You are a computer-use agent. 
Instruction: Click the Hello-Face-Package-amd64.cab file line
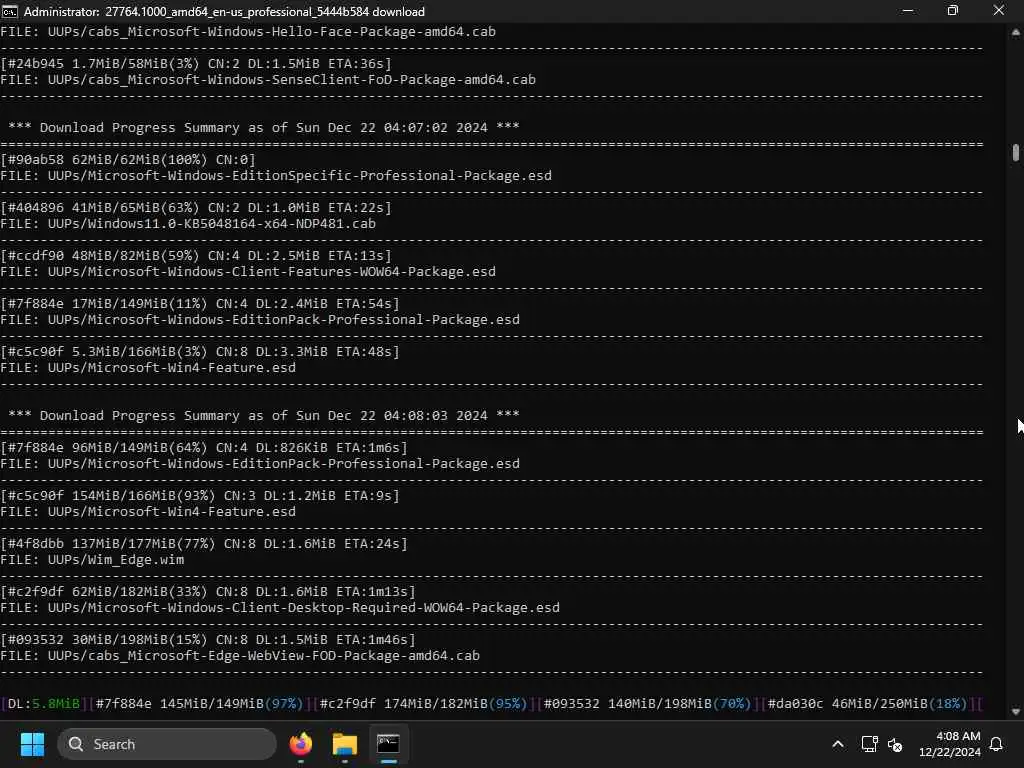tap(248, 31)
